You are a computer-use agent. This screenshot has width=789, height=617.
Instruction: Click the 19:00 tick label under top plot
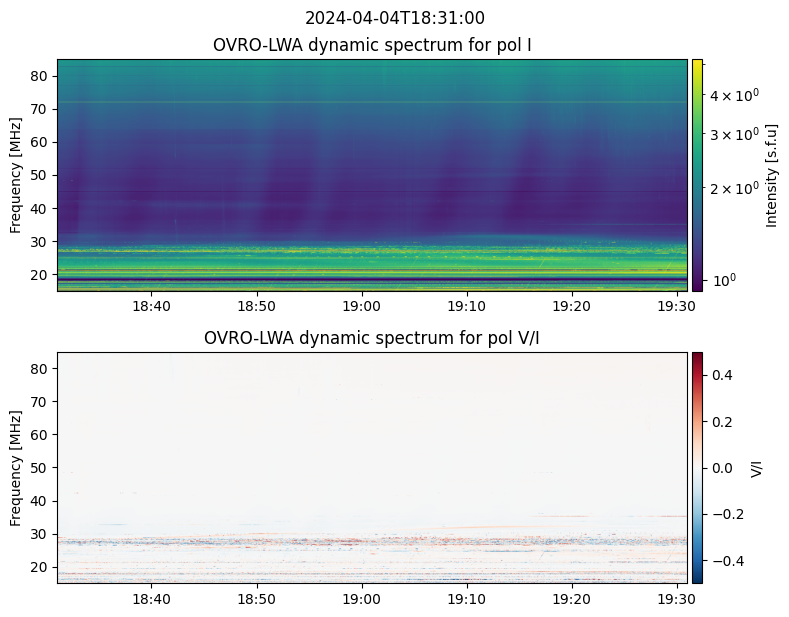pyautogui.click(x=361, y=306)
